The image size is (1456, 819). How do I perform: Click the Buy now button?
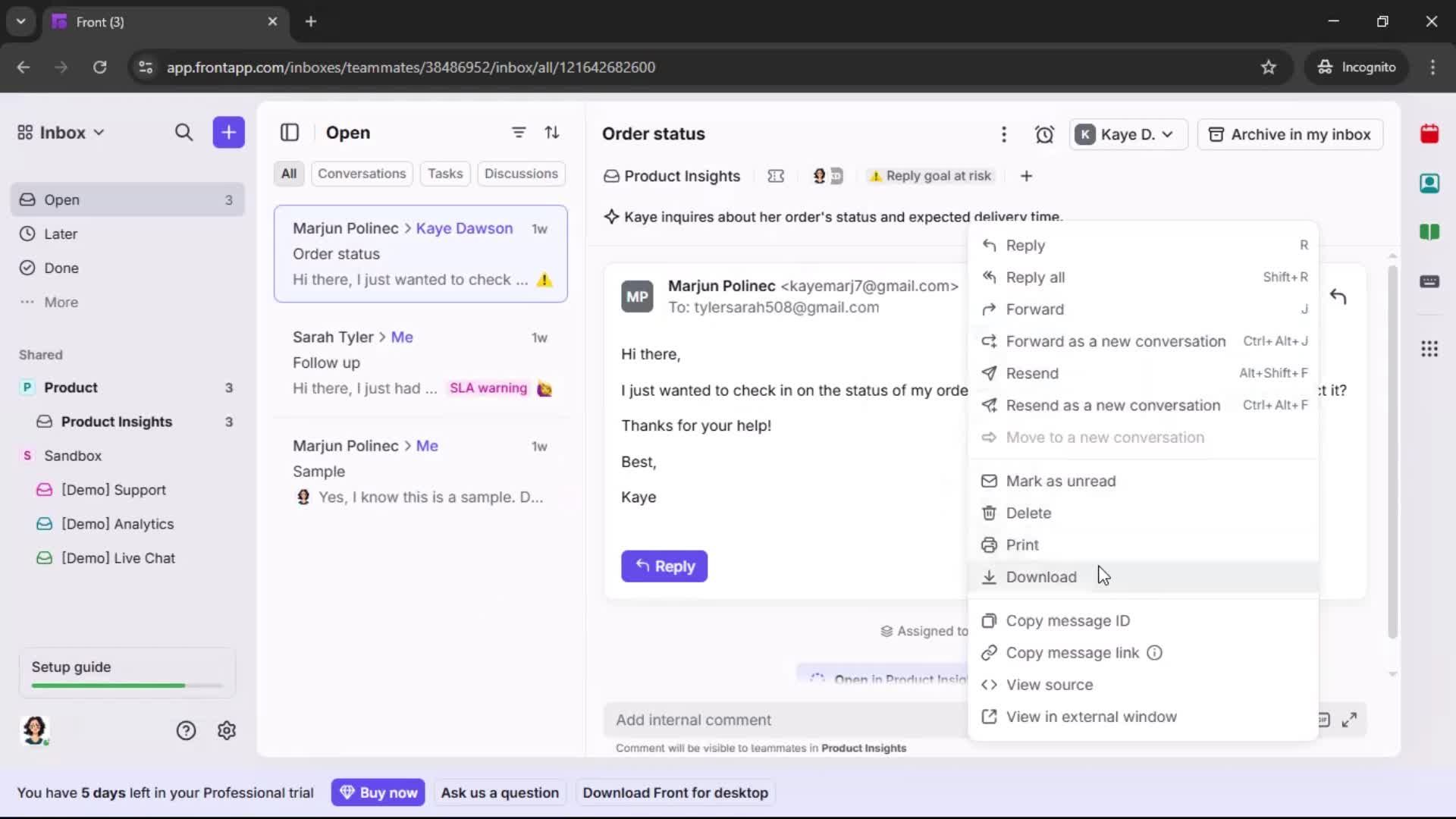(378, 792)
